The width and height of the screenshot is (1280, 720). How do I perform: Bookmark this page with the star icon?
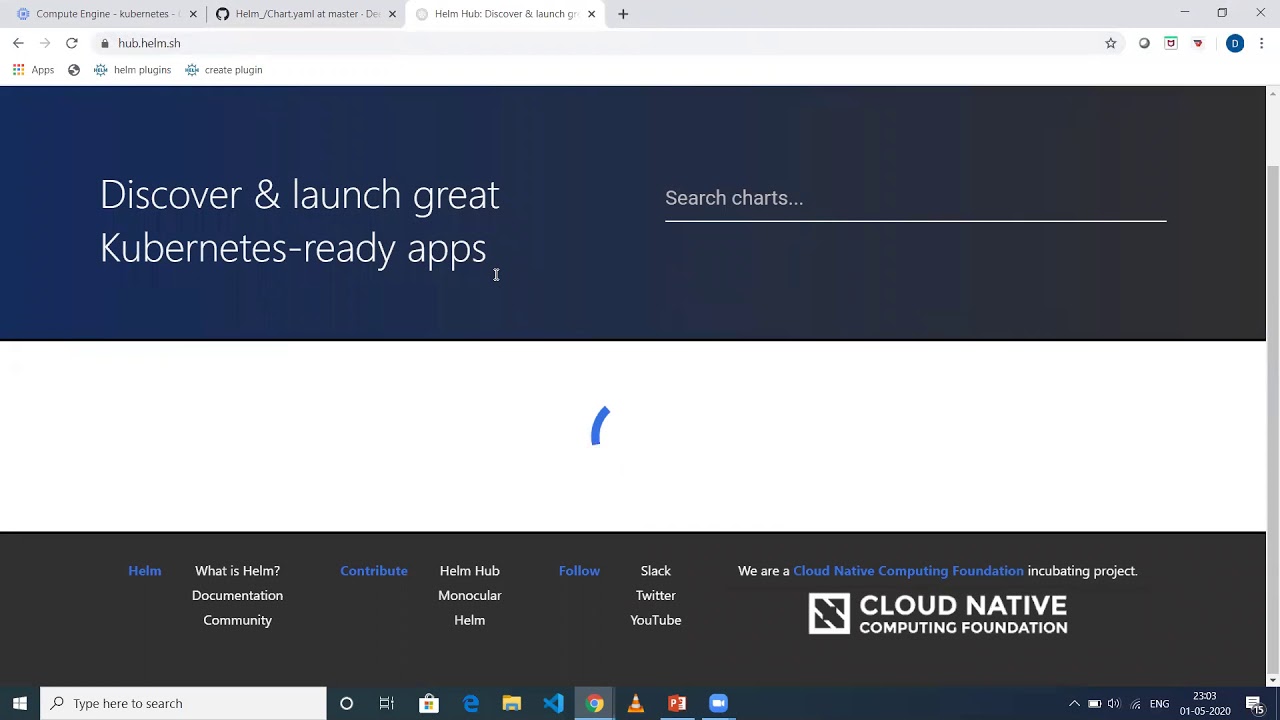[1111, 43]
